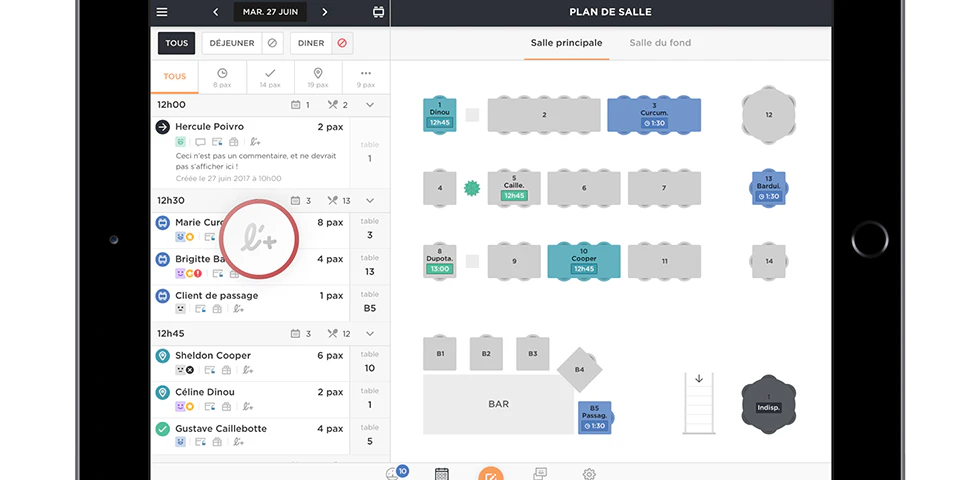980x480 pixels.
Task: Open Hercule Poivro reservation name
Action: click(209, 127)
